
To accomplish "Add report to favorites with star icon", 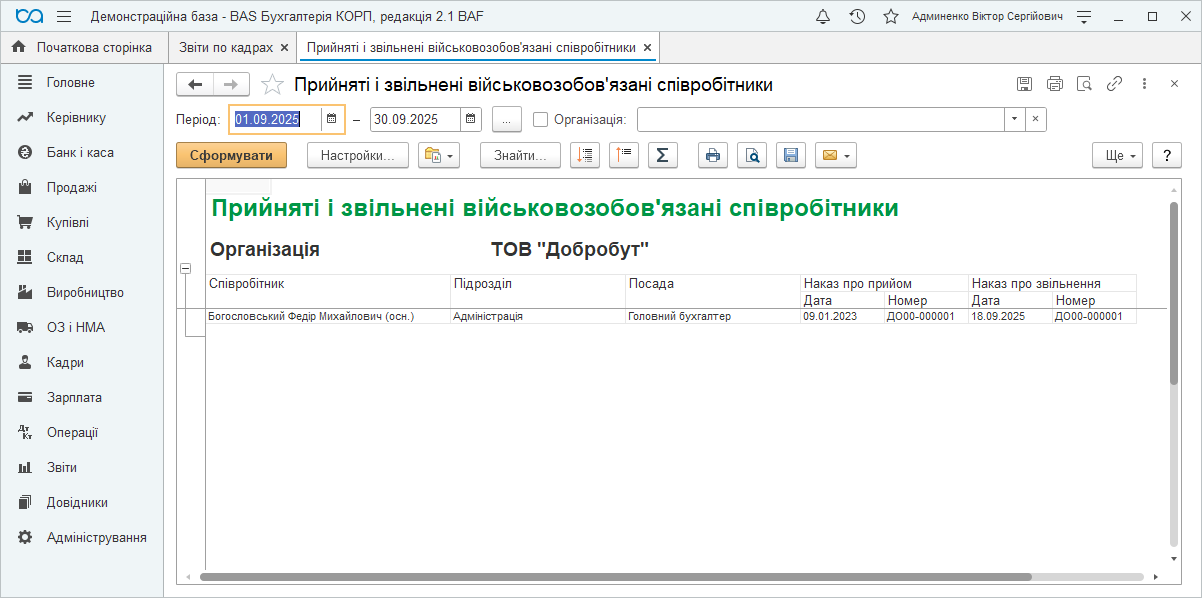I will coord(272,85).
